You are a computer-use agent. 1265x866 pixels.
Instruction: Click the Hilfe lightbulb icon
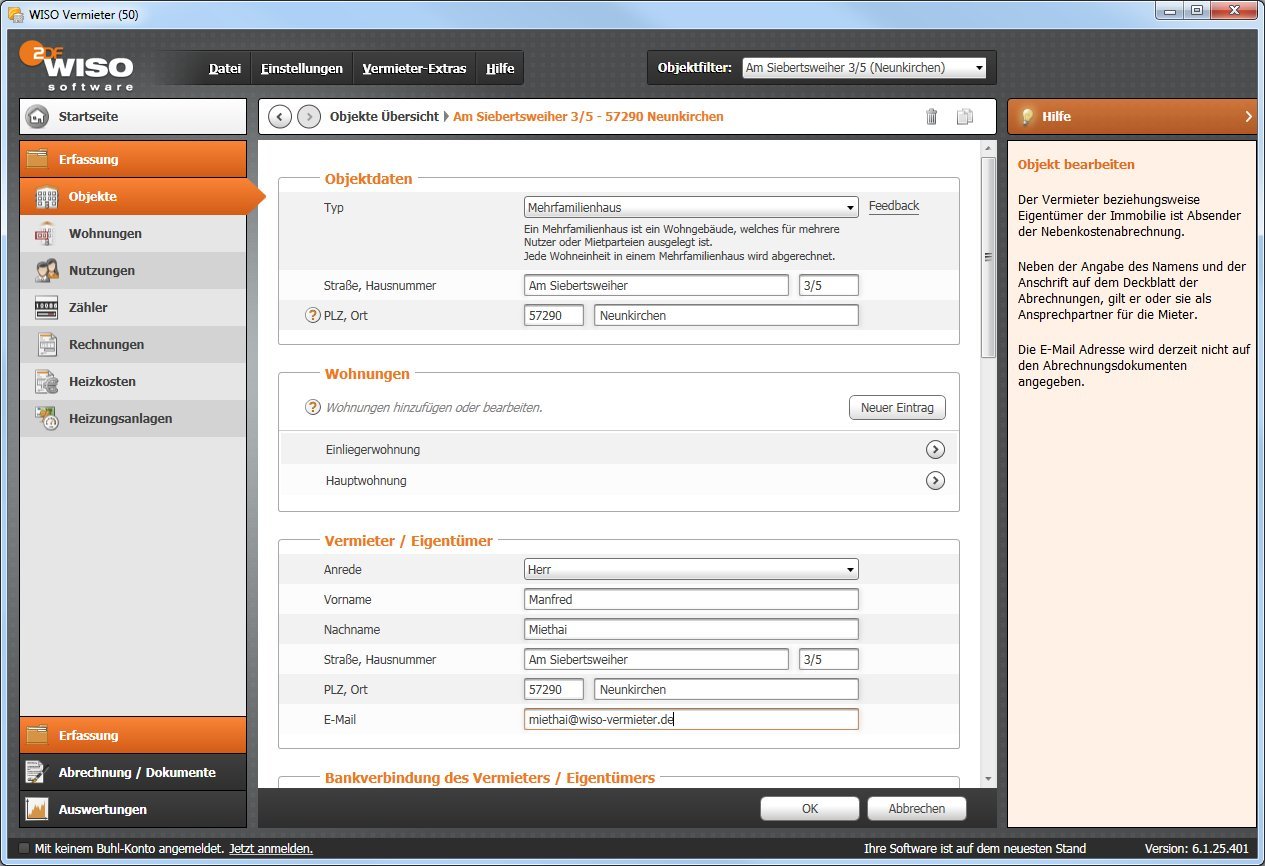point(1026,116)
